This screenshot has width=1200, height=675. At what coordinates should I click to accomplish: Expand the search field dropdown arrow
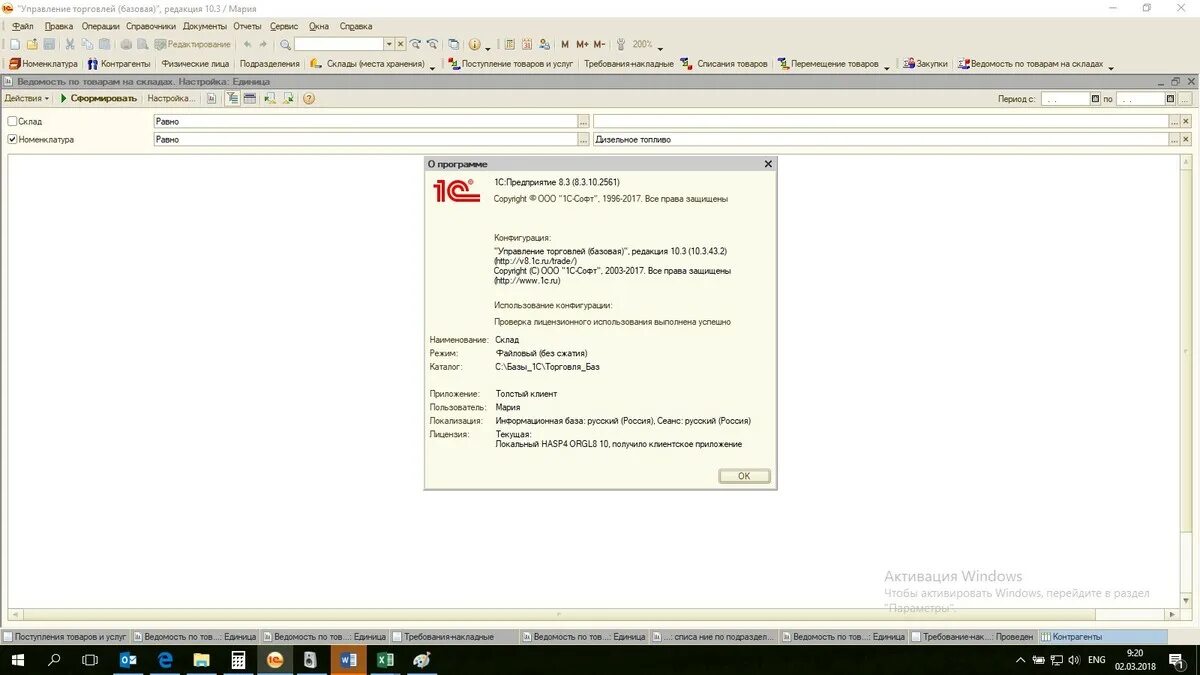click(x=389, y=44)
